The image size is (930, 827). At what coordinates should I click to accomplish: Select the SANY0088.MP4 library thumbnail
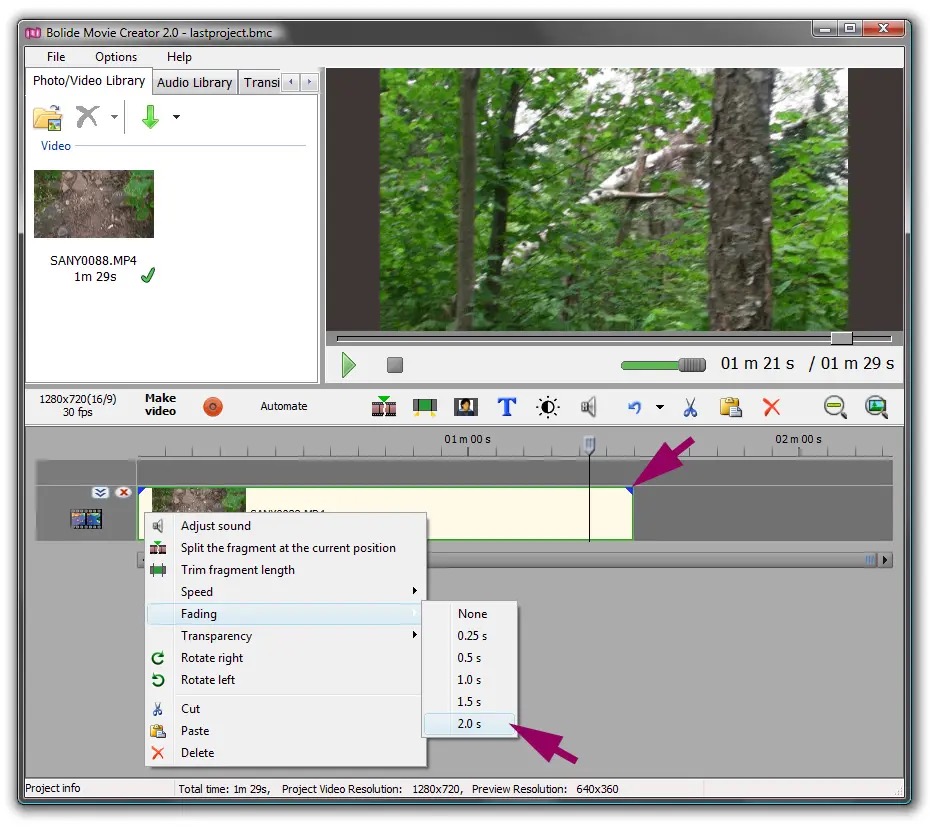94,204
